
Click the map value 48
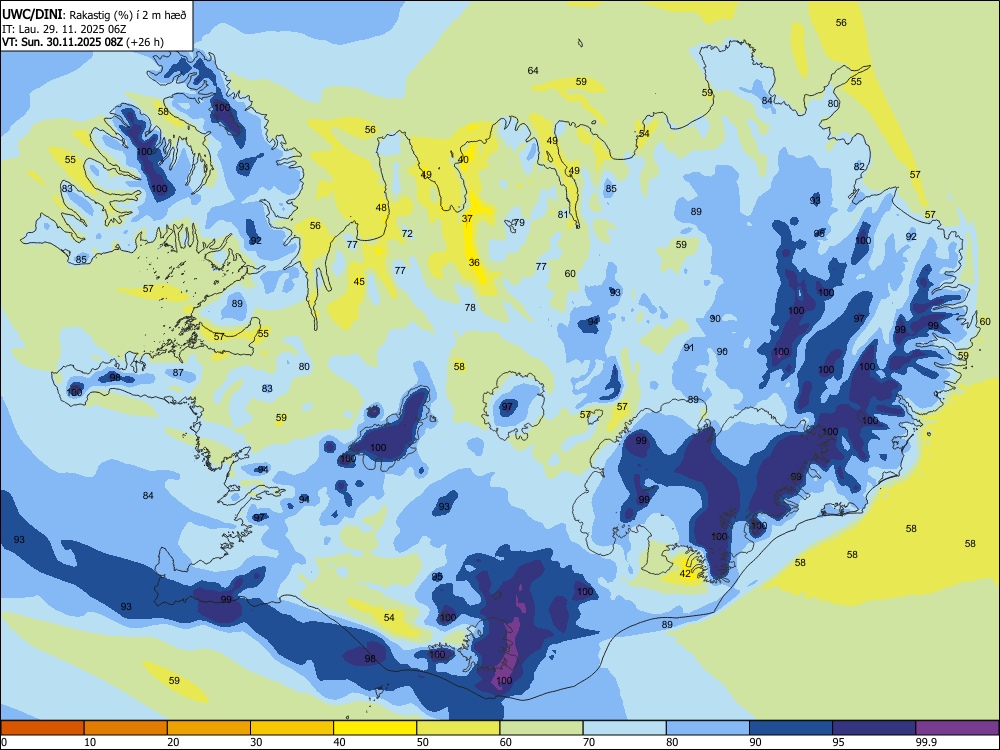point(381,207)
